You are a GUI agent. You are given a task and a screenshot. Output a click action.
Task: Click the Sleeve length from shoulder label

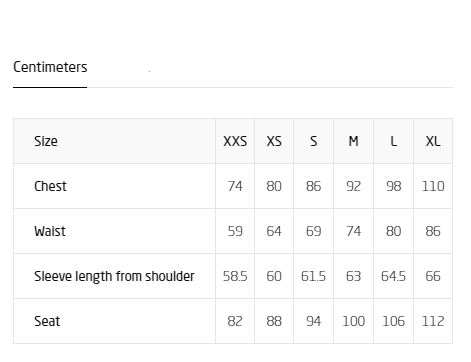coord(114,276)
